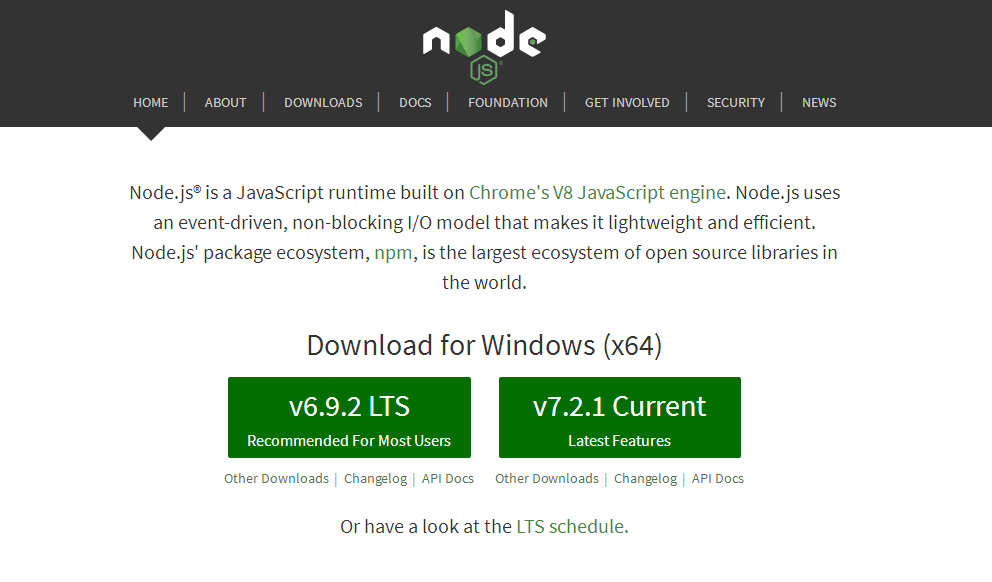
Task: Open Other Downloads for v7.2.1 Current
Action: (546, 478)
